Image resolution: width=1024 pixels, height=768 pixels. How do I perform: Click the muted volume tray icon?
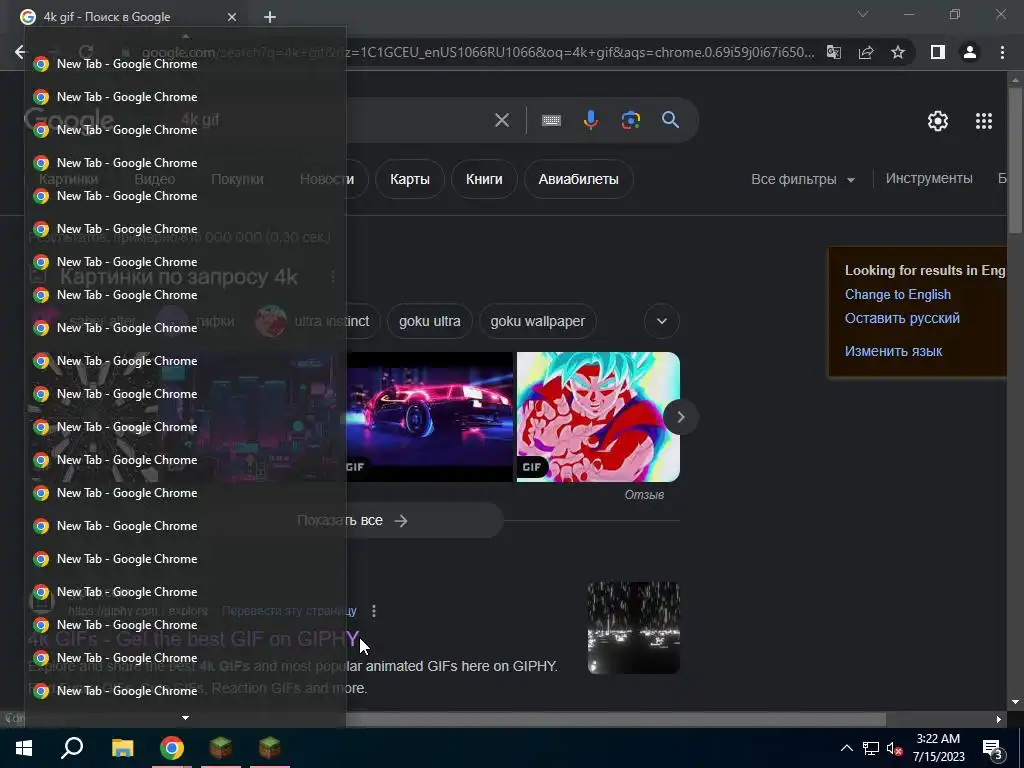(x=894, y=748)
